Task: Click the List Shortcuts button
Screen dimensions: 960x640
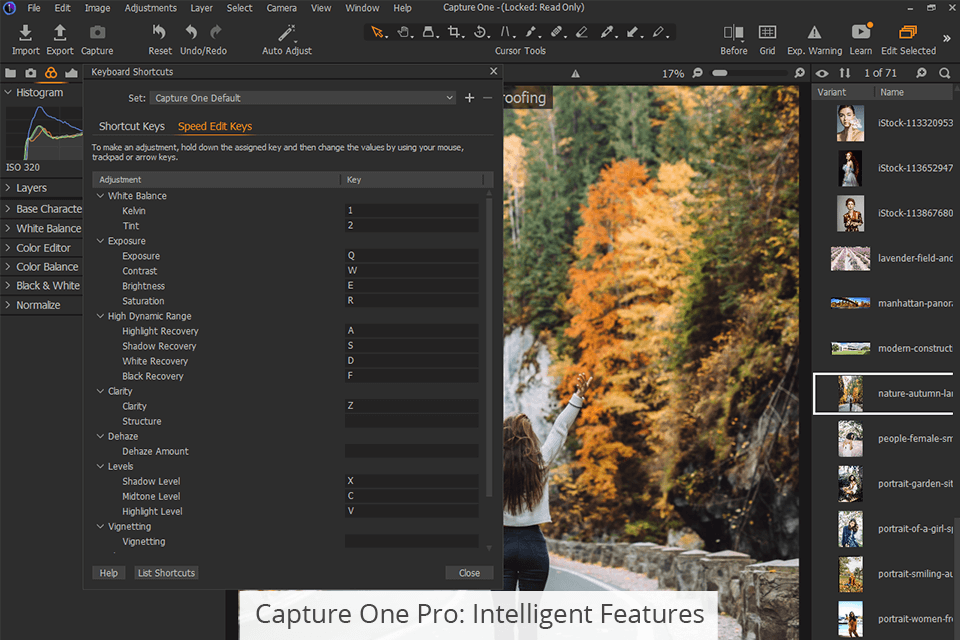Action: [x=167, y=573]
